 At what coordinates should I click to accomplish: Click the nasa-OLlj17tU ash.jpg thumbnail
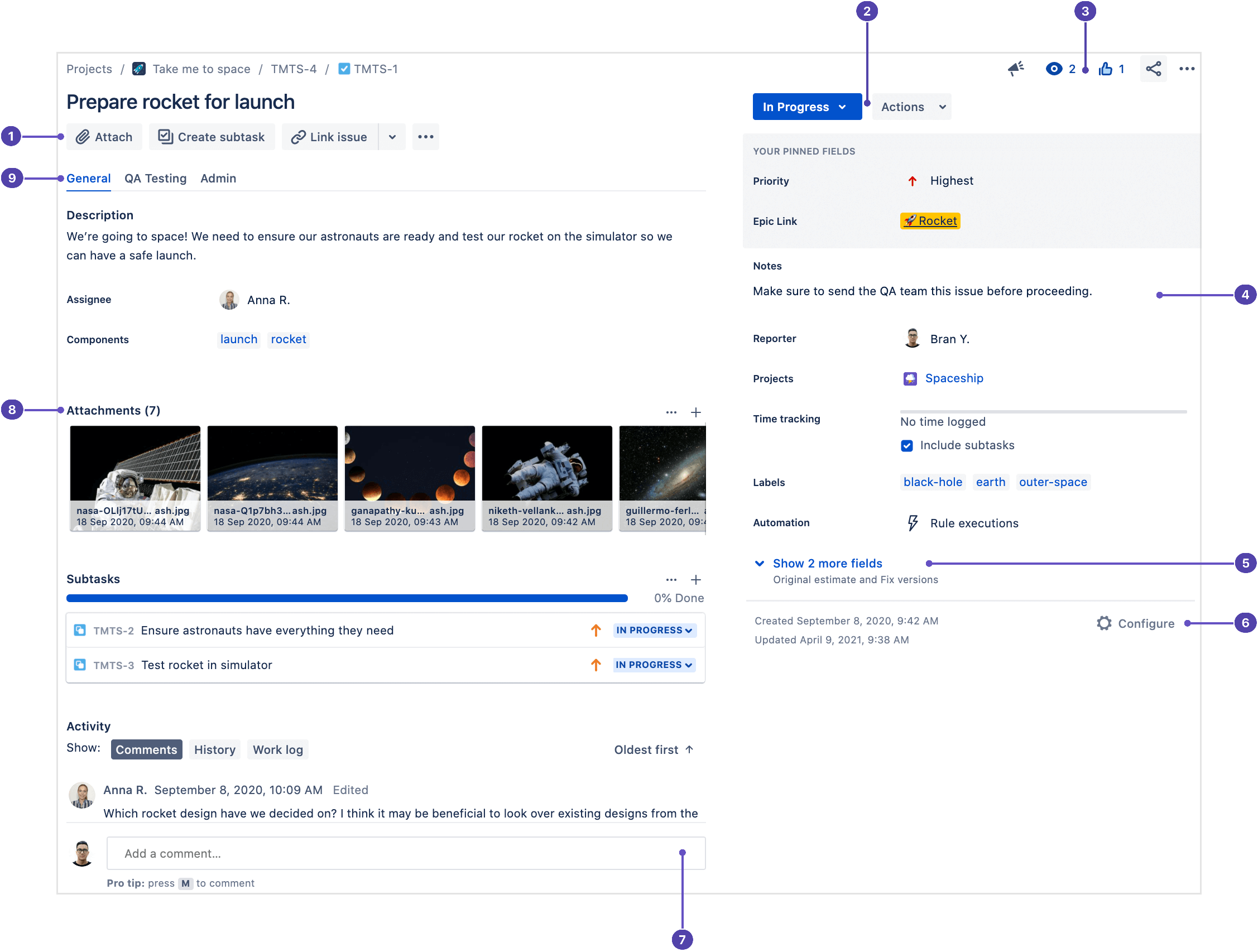[134, 475]
